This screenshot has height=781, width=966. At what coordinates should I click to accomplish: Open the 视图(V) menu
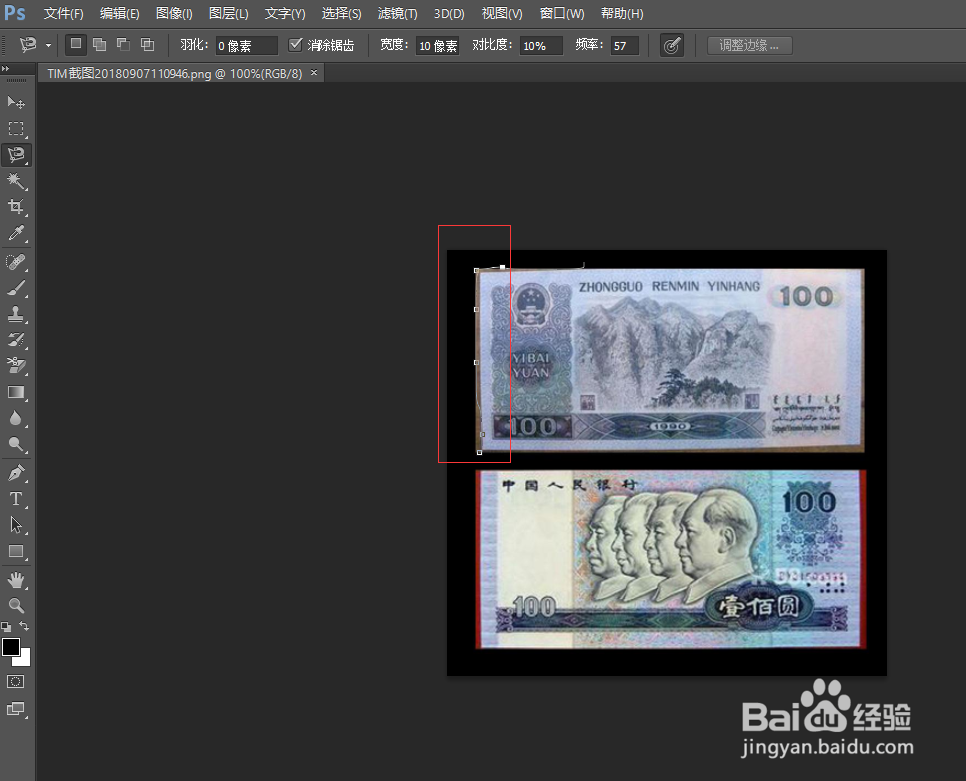point(502,14)
